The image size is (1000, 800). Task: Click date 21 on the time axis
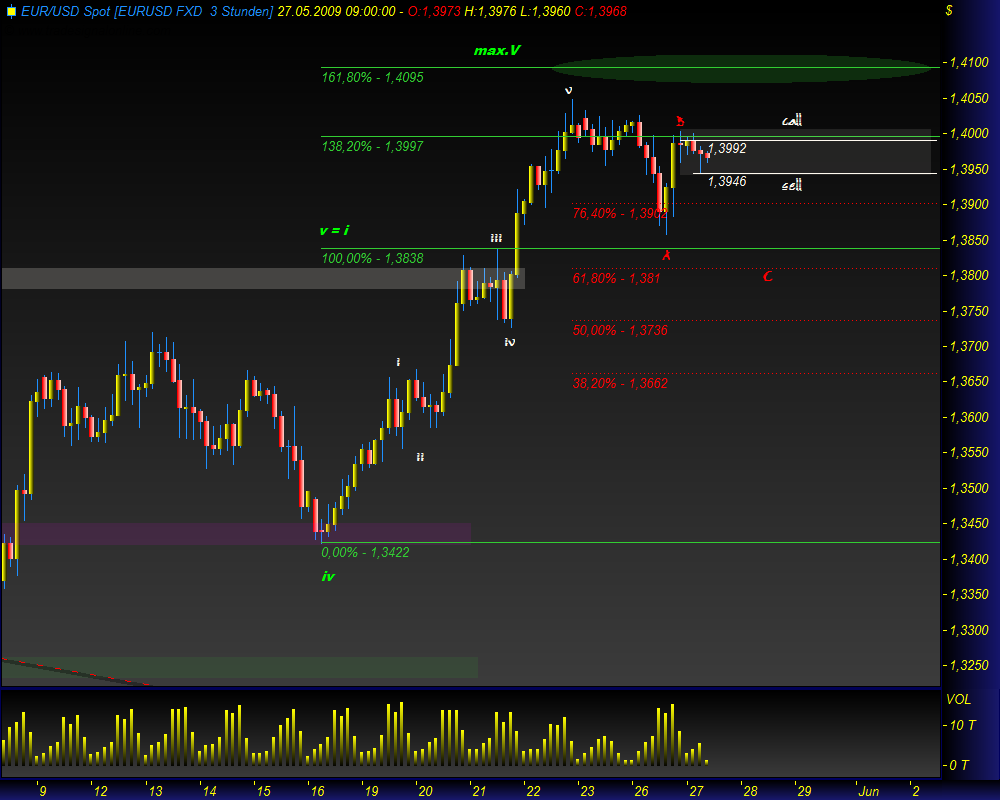(x=479, y=791)
